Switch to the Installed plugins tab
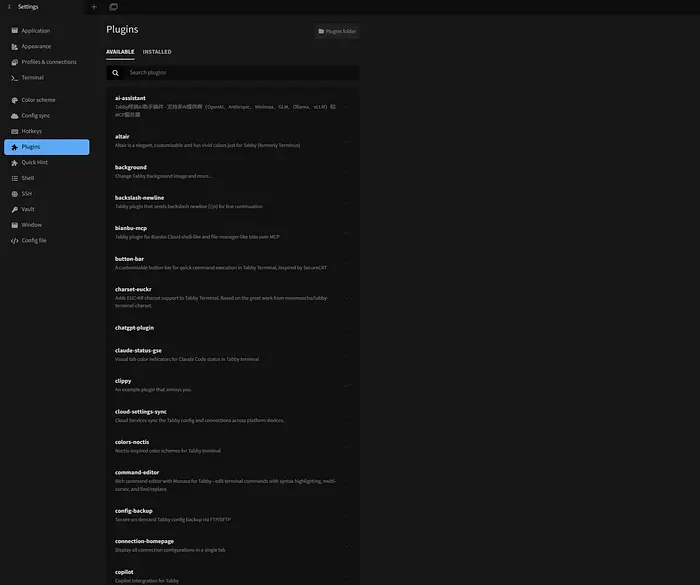 pyautogui.click(x=157, y=52)
